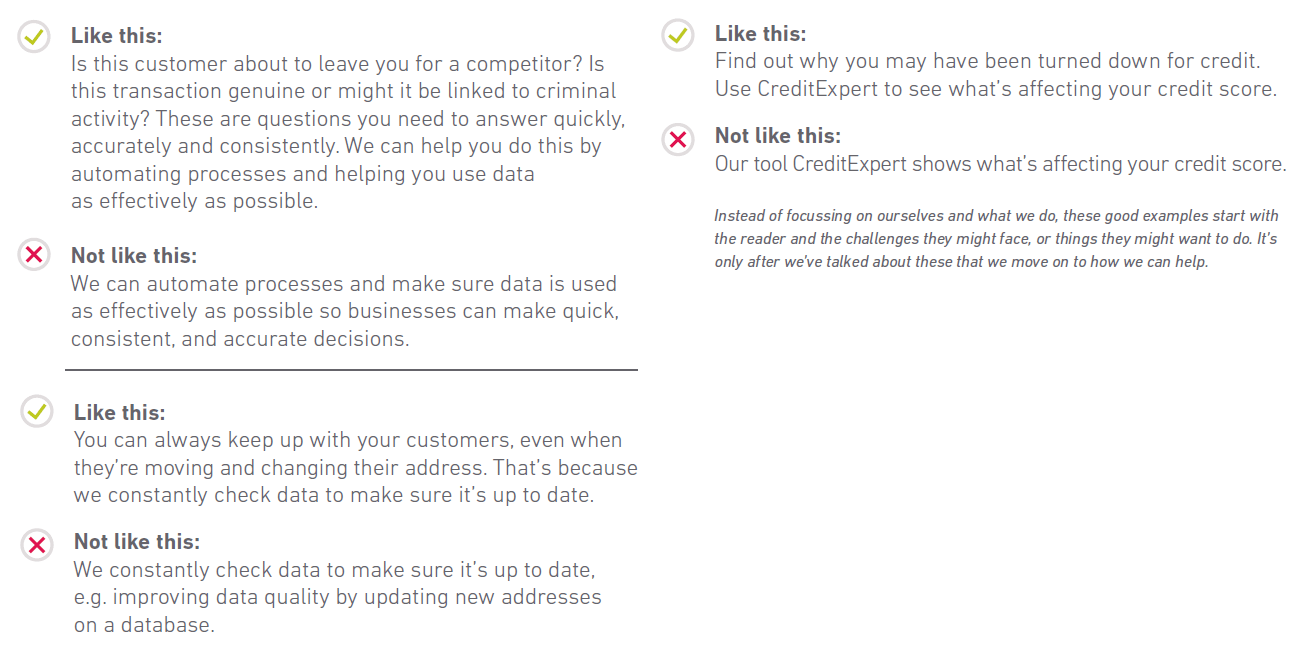Click the horizontal divider line between the left examples
Screen dimensions: 1305x652
point(351,370)
